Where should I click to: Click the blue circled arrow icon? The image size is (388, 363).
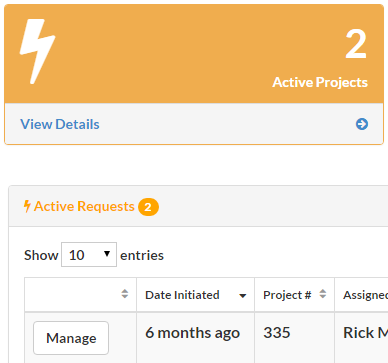tap(362, 124)
